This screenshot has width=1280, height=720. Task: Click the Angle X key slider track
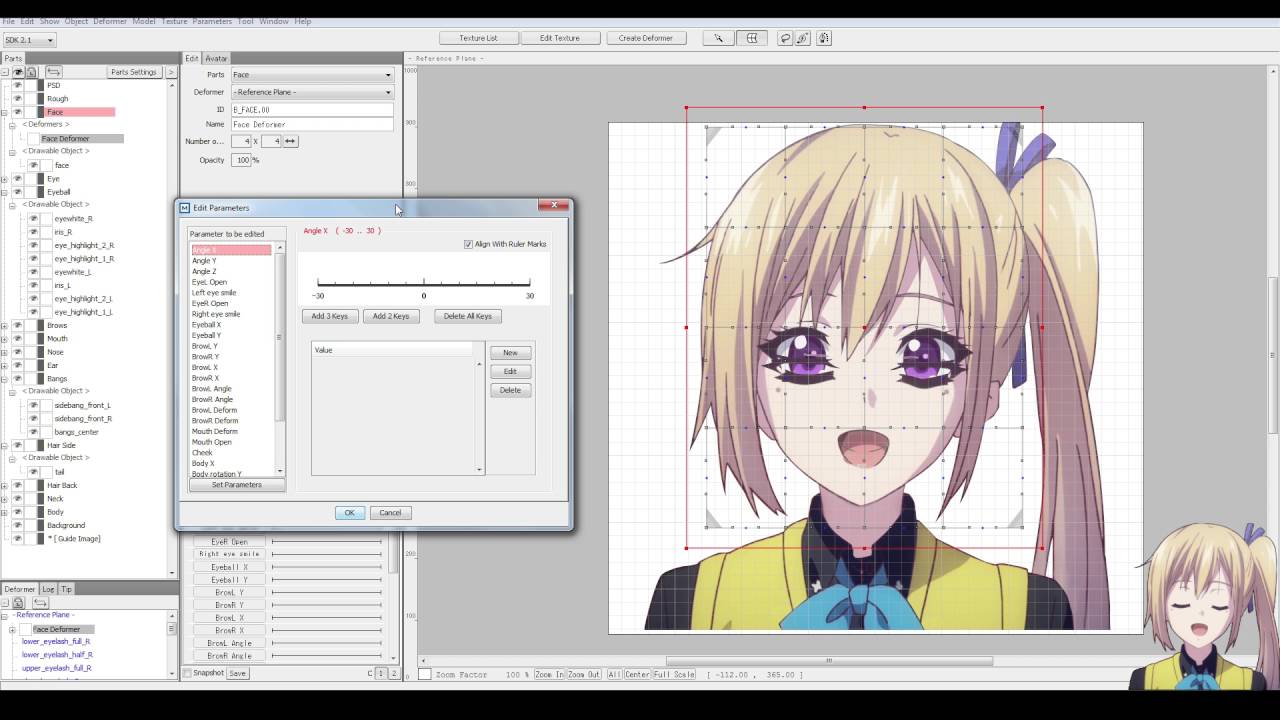click(424, 283)
